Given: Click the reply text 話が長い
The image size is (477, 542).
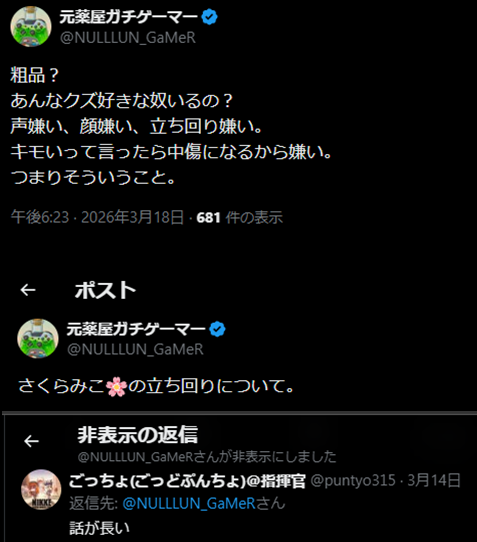Looking at the screenshot, I should pyautogui.click(x=100, y=528).
